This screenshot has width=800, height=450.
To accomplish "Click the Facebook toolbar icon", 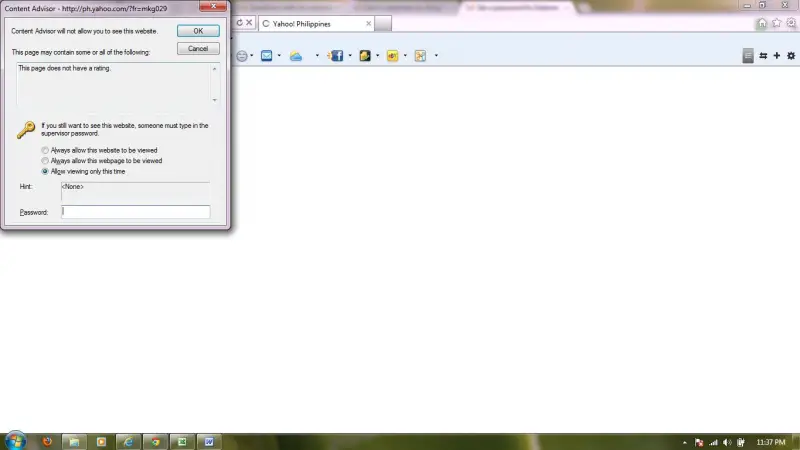I will pyautogui.click(x=337, y=56).
